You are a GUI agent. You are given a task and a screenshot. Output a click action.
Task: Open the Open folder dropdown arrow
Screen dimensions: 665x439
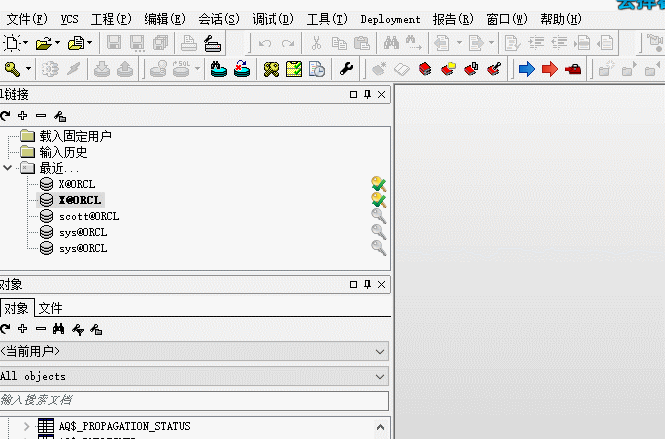pos(58,43)
